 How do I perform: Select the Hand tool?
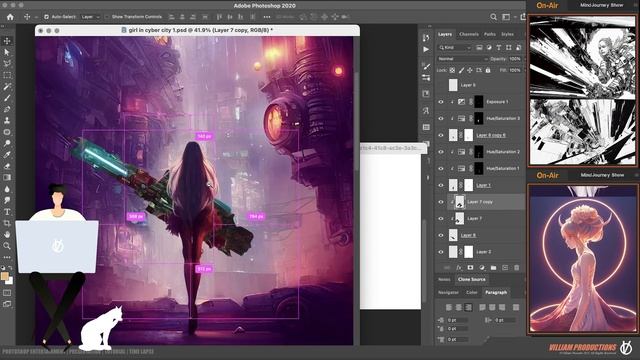point(7,235)
